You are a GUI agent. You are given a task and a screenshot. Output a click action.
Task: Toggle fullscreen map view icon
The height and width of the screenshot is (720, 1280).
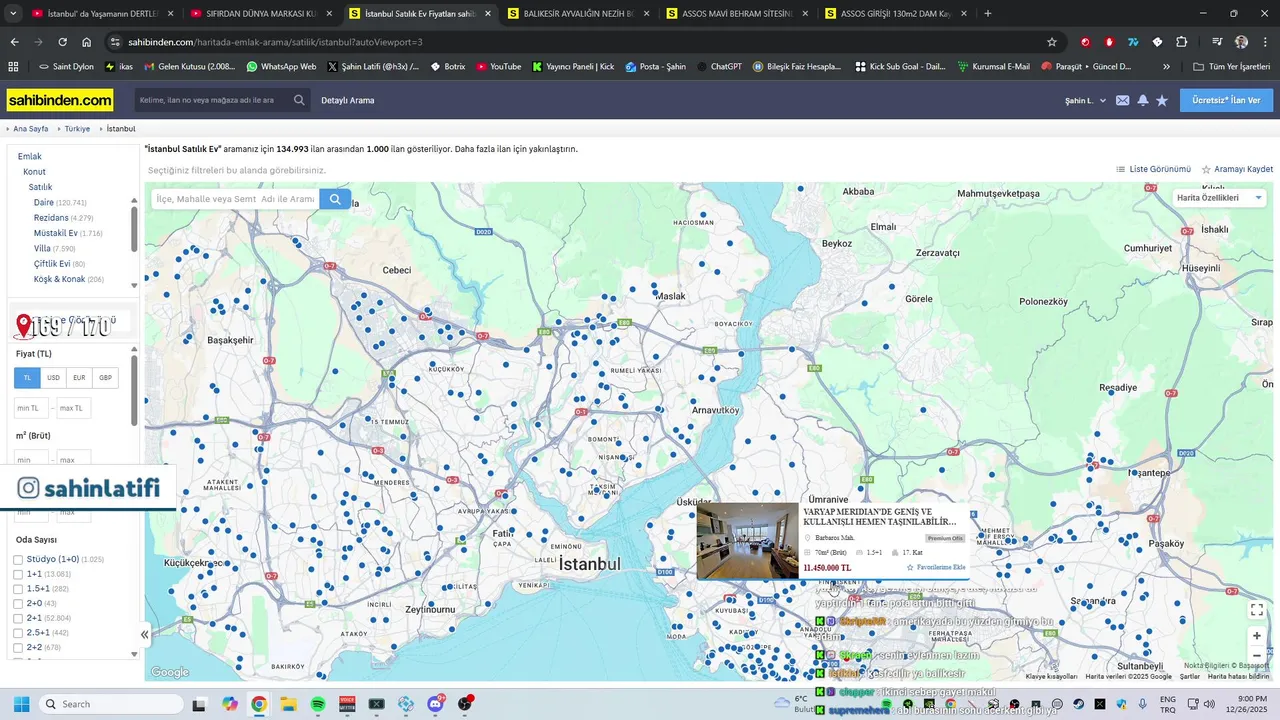pyautogui.click(x=1257, y=609)
